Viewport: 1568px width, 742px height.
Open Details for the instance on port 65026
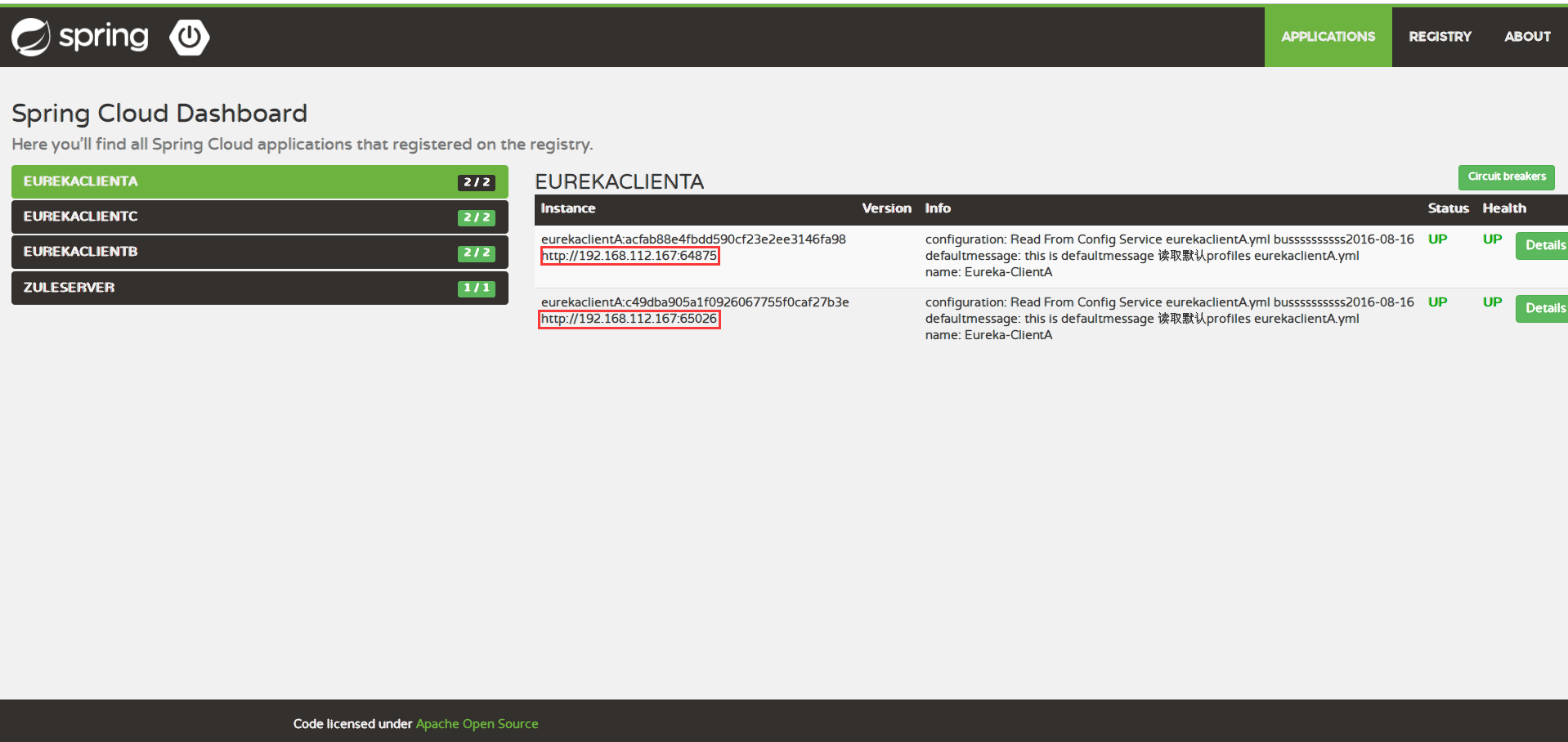pos(1543,308)
